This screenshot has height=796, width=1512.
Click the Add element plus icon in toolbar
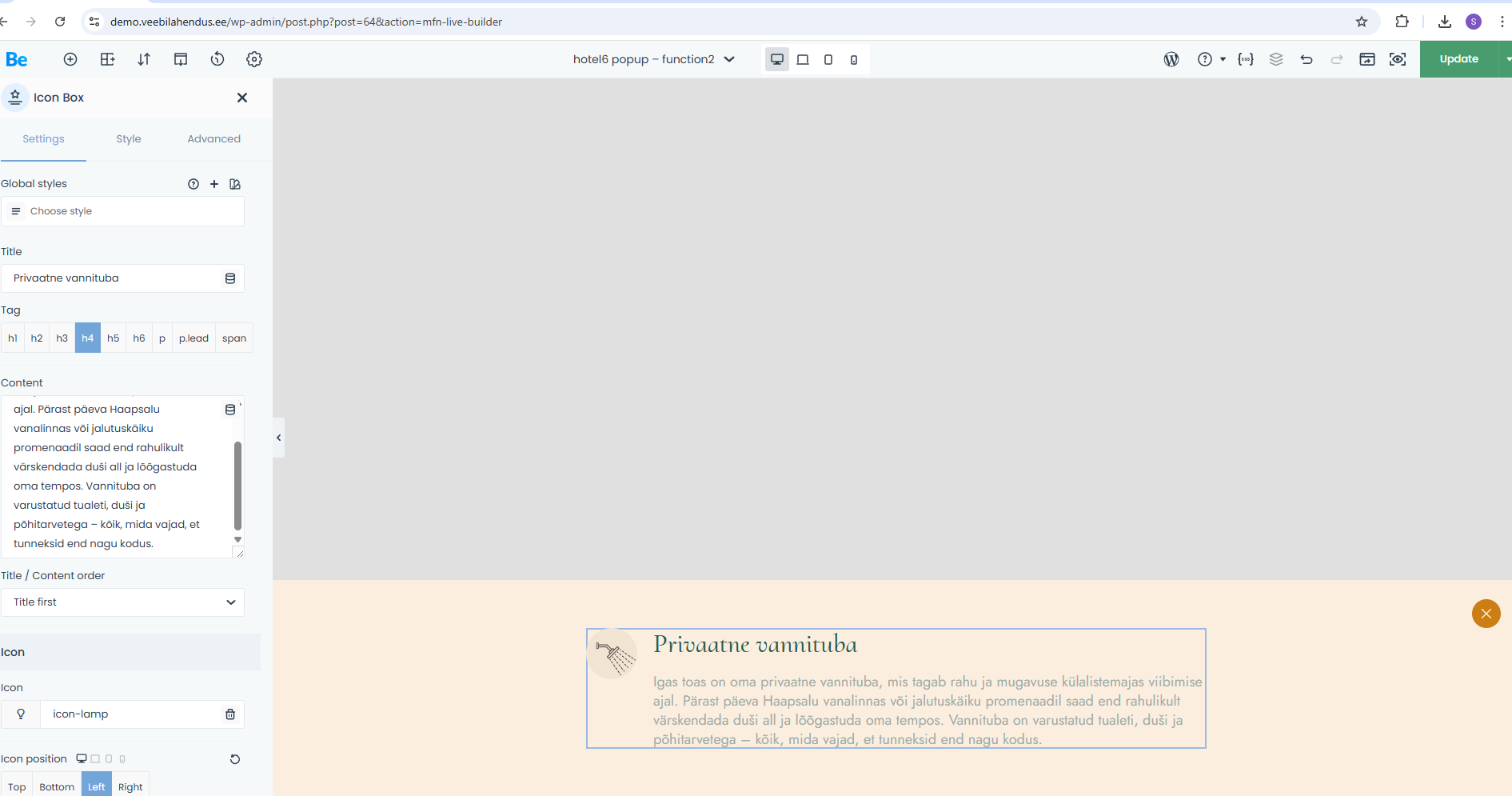pyautogui.click(x=70, y=59)
